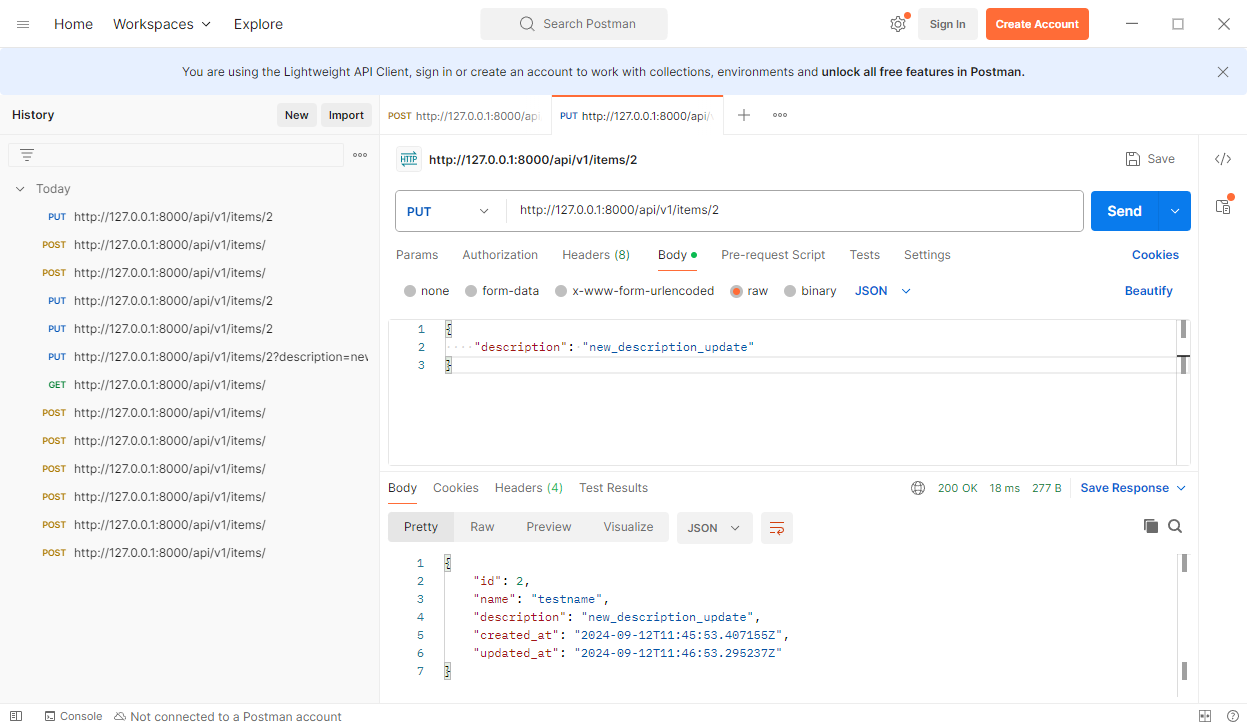Open the JSON body format dropdown
The height and width of the screenshot is (728, 1247).
(883, 291)
